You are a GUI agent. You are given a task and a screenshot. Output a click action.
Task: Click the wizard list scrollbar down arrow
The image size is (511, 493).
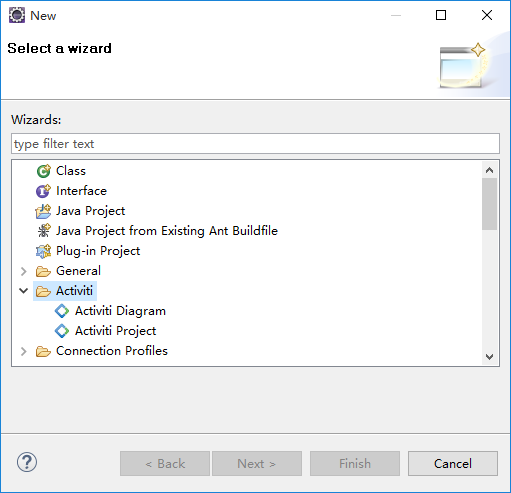[x=489, y=357]
